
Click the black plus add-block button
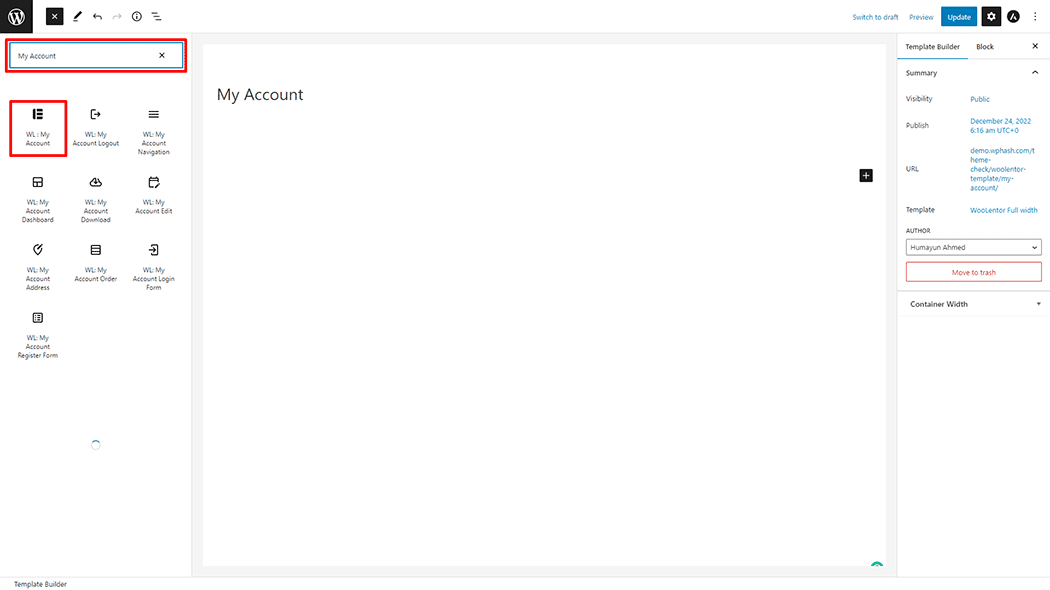[x=866, y=175]
